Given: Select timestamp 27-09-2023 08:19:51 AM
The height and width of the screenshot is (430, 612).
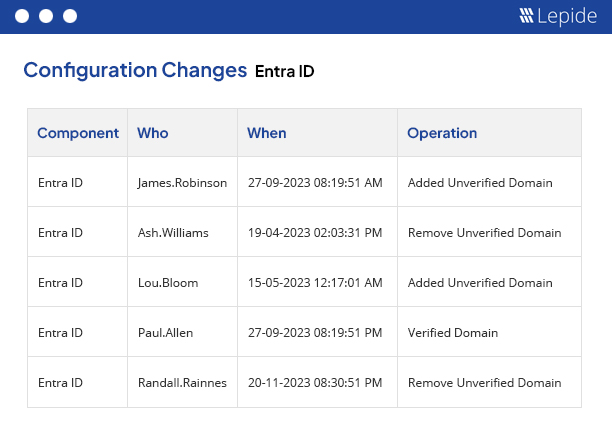Looking at the screenshot, I should (315, 183).
